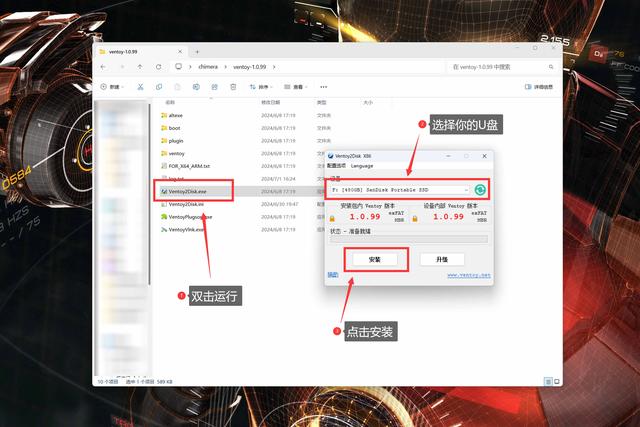Viewport: 640px width, 427px height.
Task: Click the Cut icon in Explorer toolbar
Action: coord(140,87)
